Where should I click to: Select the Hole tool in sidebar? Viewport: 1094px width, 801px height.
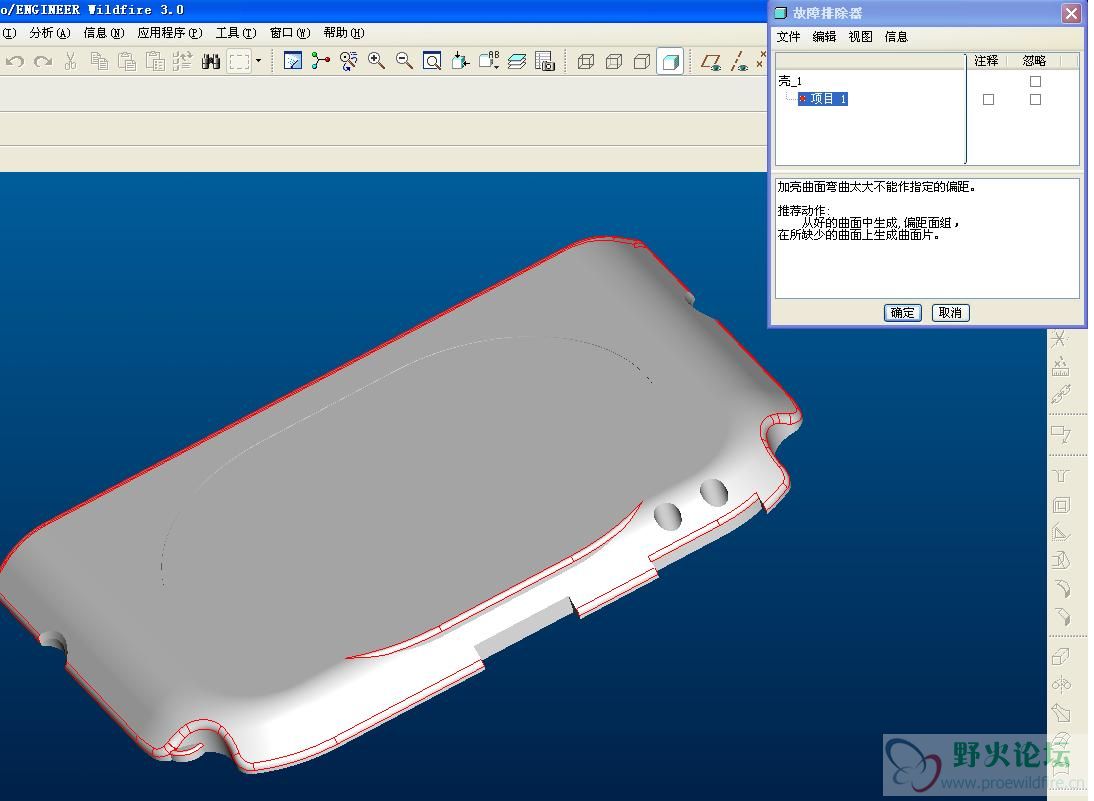point(1061,476)
